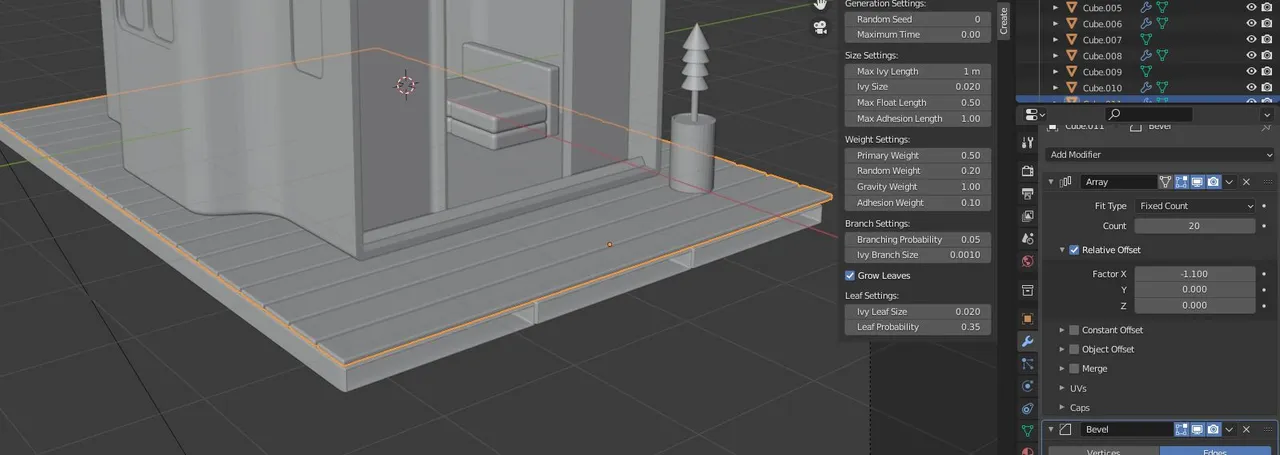Image resolution: width=1280 pixels, height=455 pixels.
Task: Open the Create sidebar tab
Action: [1004, 22]
